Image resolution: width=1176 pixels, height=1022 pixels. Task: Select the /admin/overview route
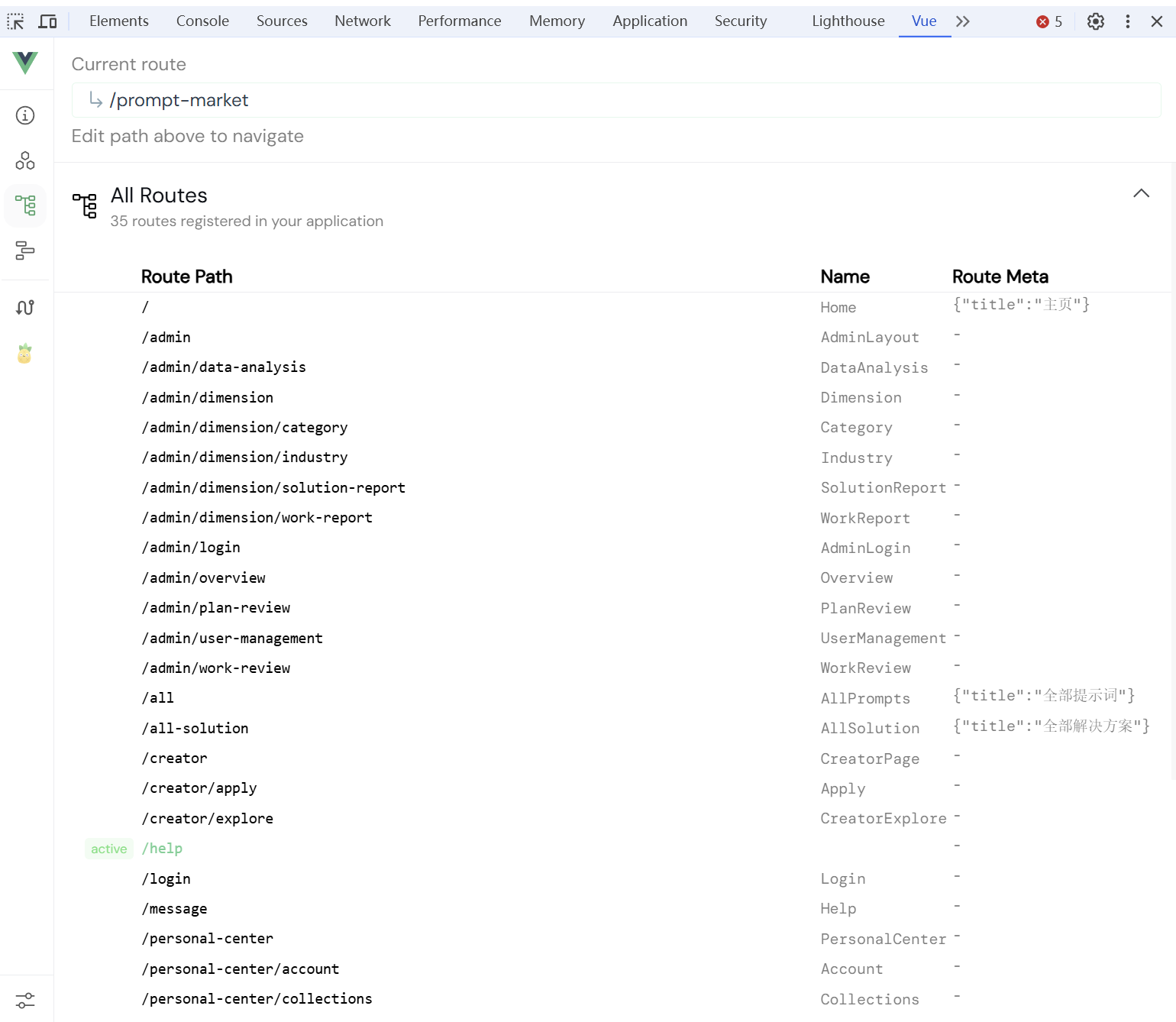point(204,578)
